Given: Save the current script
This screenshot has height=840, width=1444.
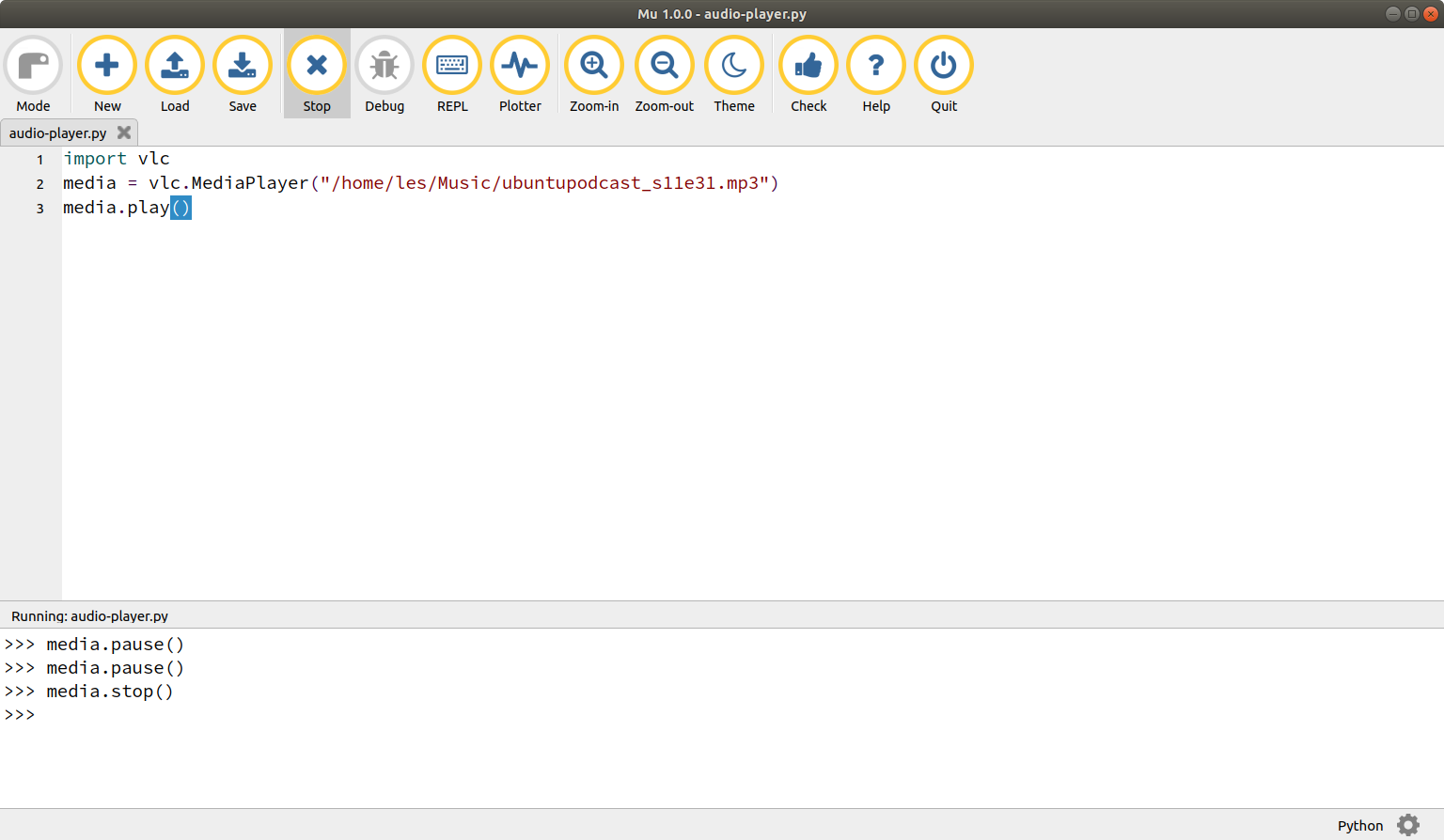Looking at the screenshot, I should point(242,73).
